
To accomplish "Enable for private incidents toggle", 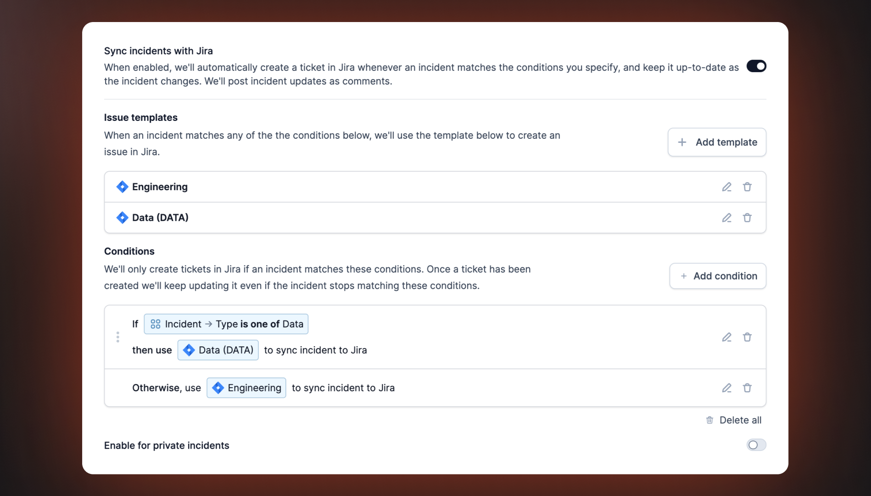I will coord(756,445).
